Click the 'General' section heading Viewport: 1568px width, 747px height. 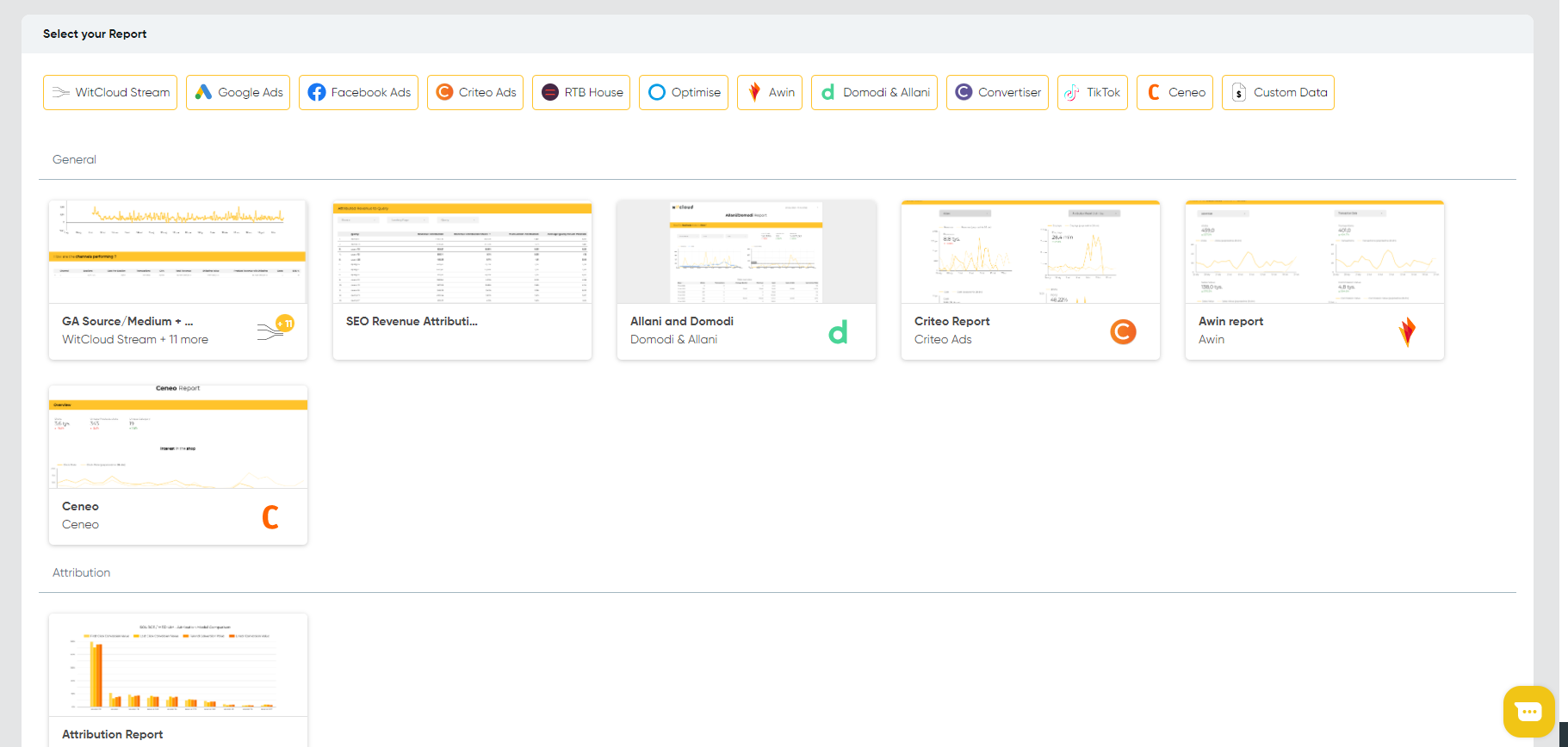tap(74, 159)
